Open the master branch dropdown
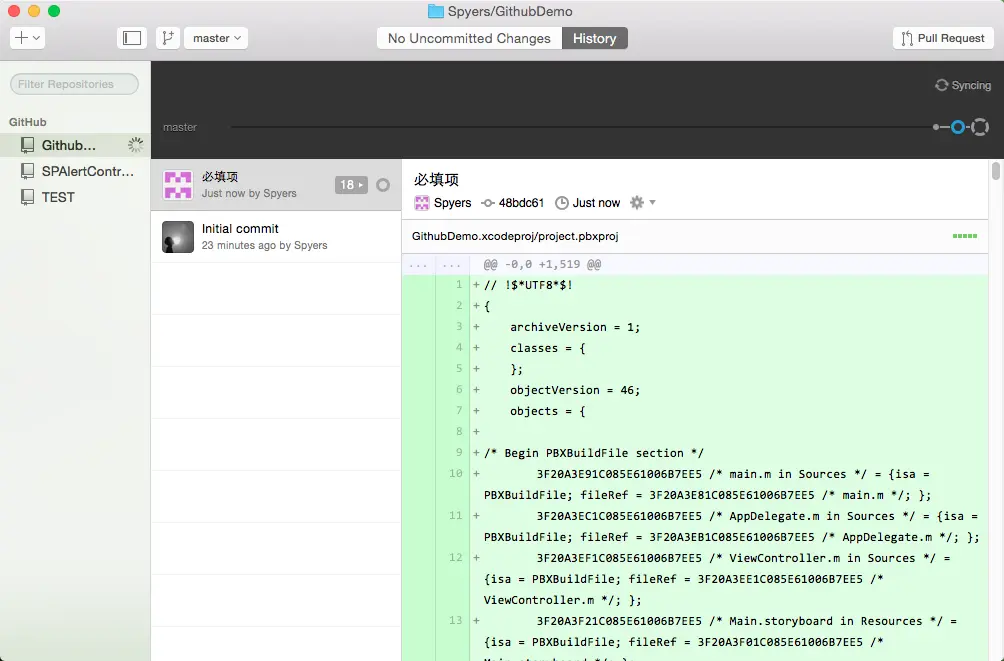Image resolution: width=1004 pixels, height=661 pixels. point(216,38)
